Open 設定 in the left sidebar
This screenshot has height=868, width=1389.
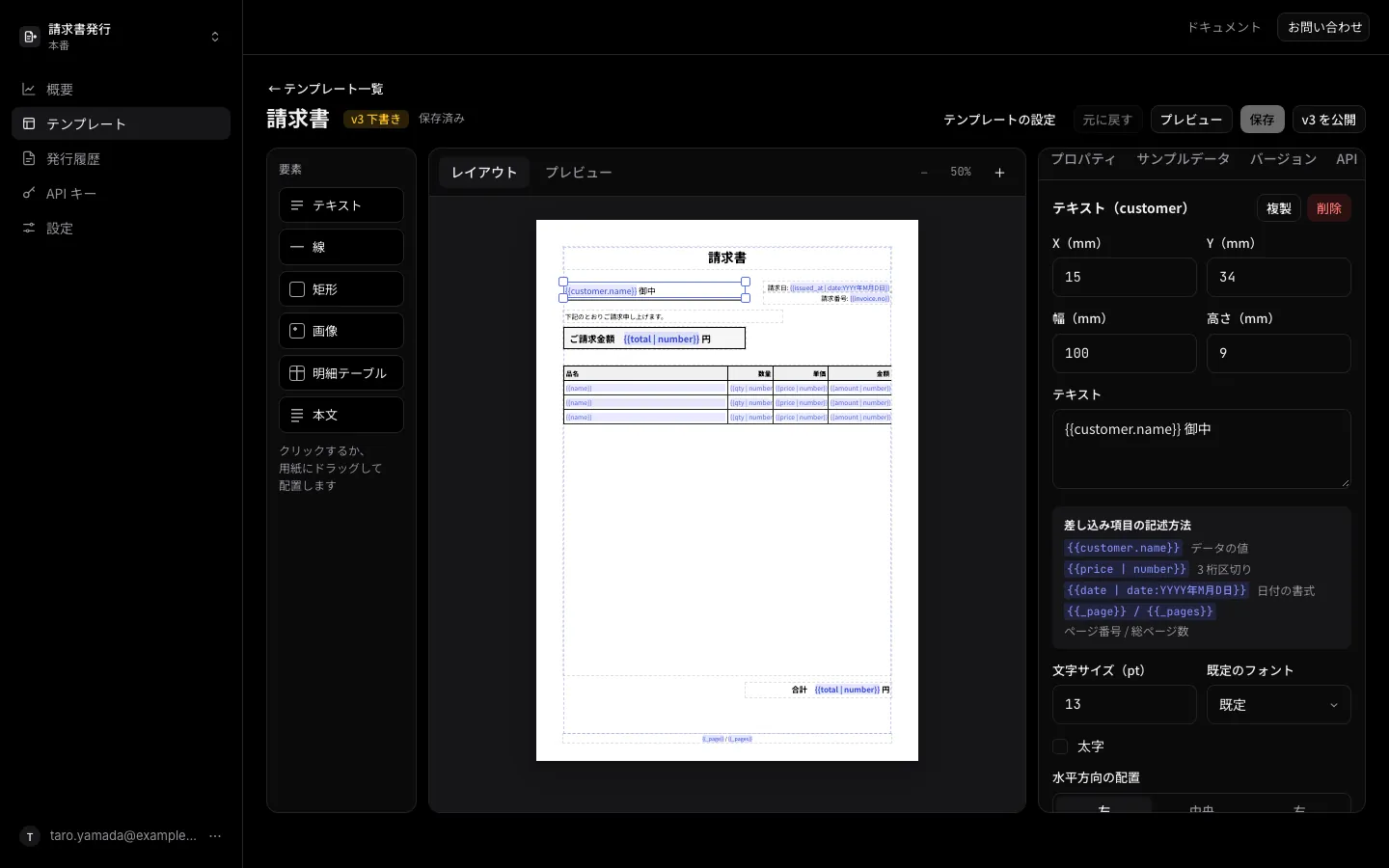[121, 229]
